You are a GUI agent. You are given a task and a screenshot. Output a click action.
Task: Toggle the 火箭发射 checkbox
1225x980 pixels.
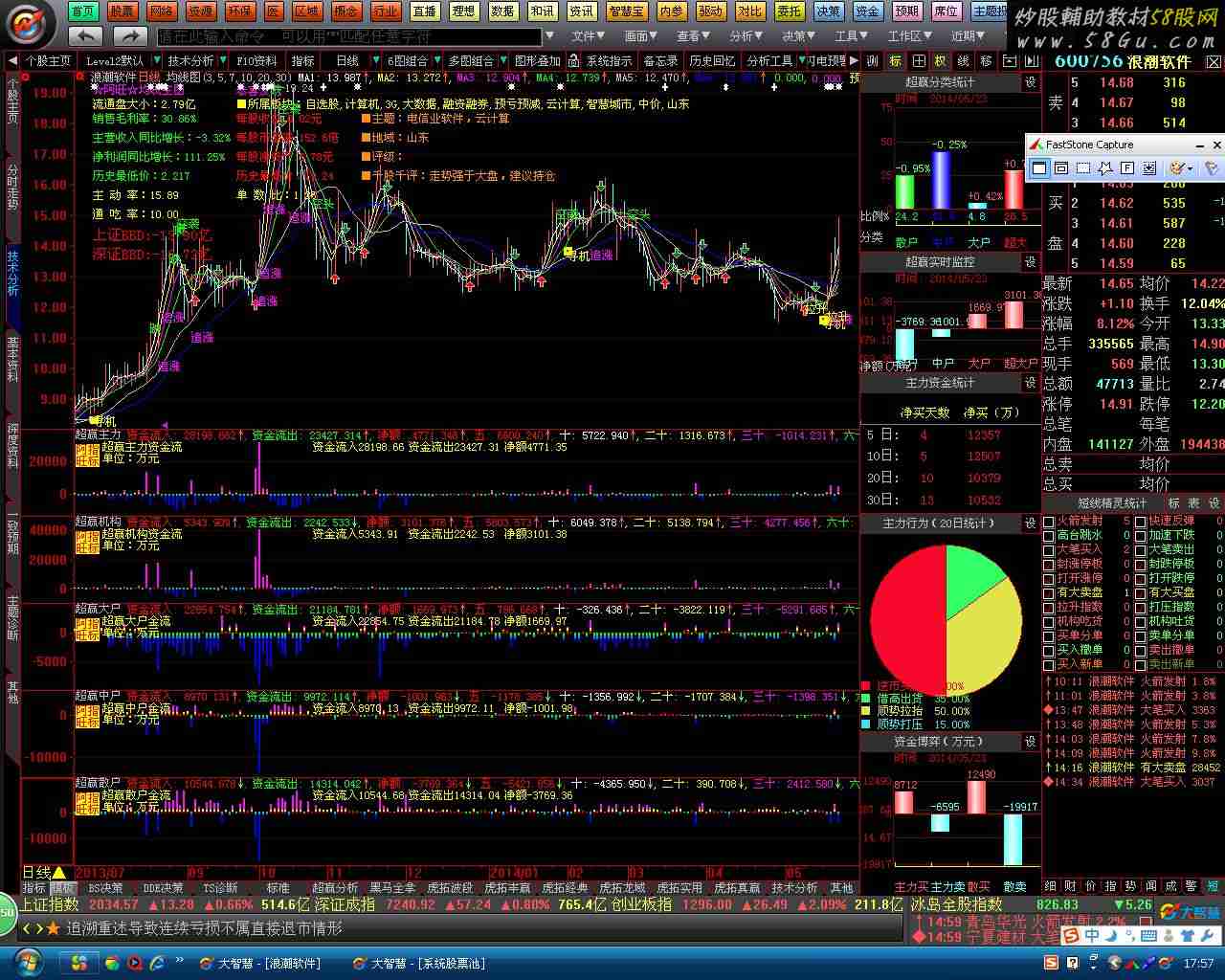coord(1049,522)
